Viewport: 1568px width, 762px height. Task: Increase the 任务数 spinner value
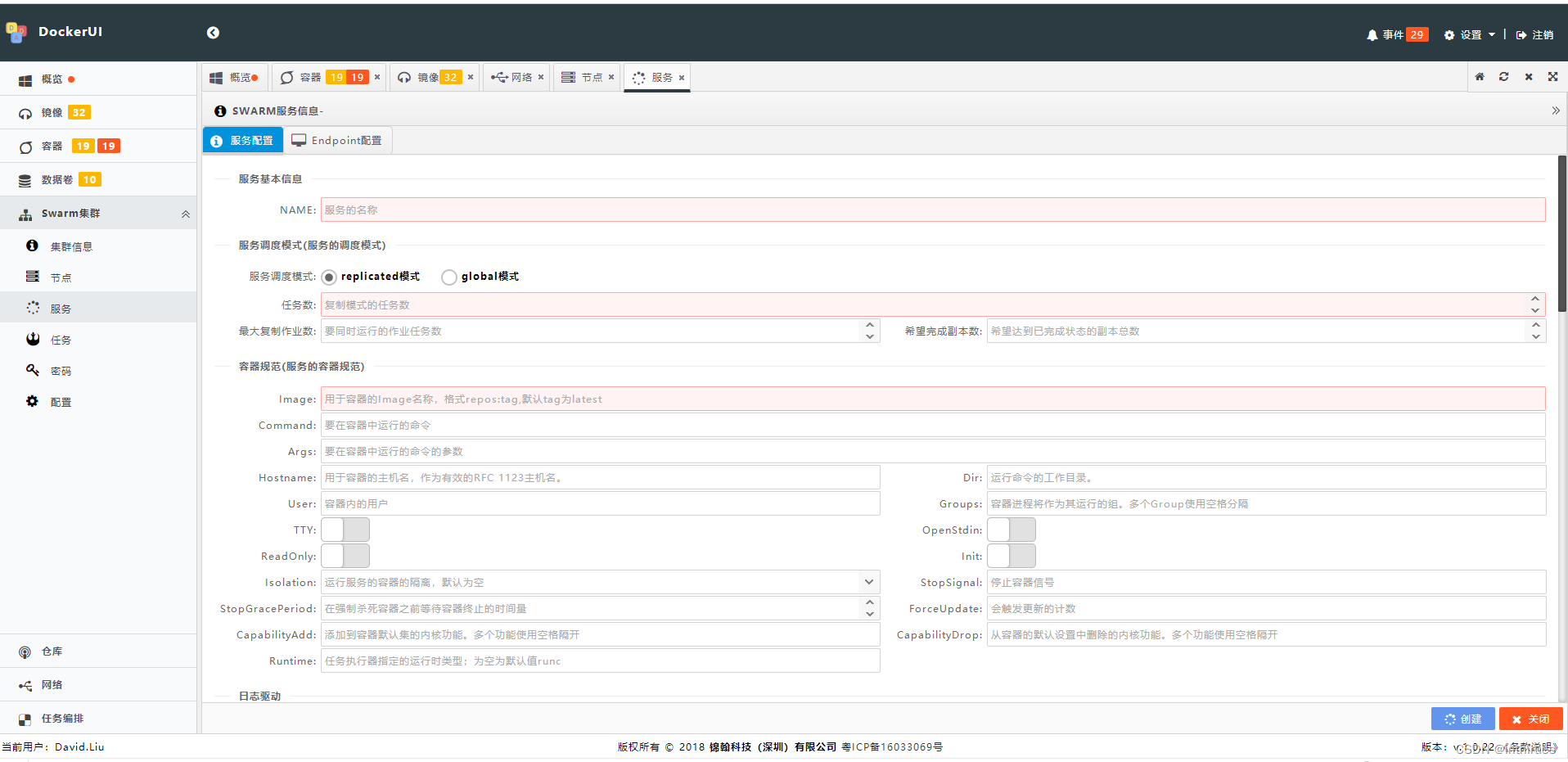[x=1535, y=300]
